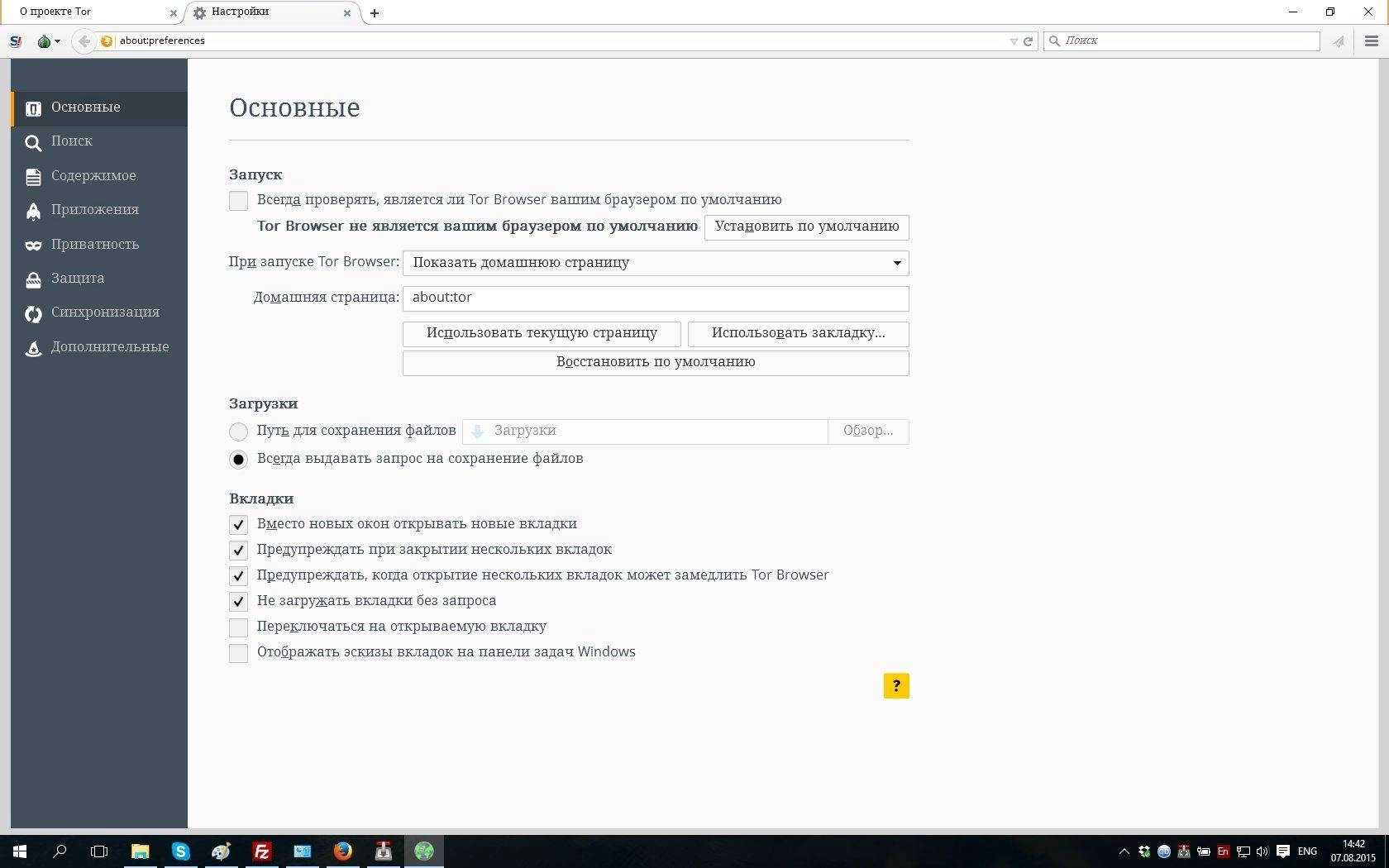
Task: Click the home page field 'about:tor'
Action: coord(656,298)
